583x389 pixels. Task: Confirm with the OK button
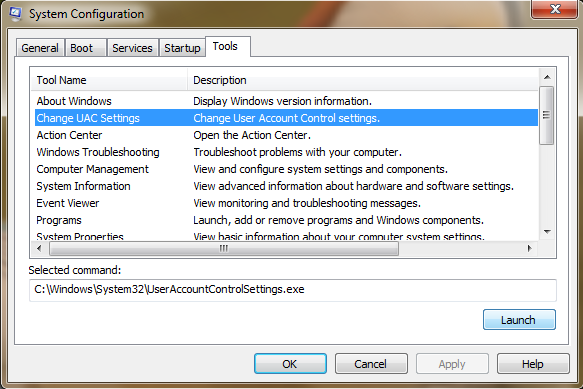pyautogui.click(x=290, y=364)
